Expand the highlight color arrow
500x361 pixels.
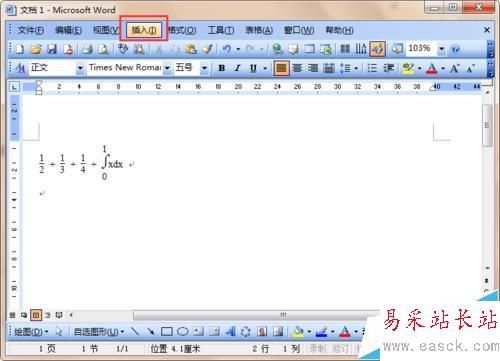point(419,68)
